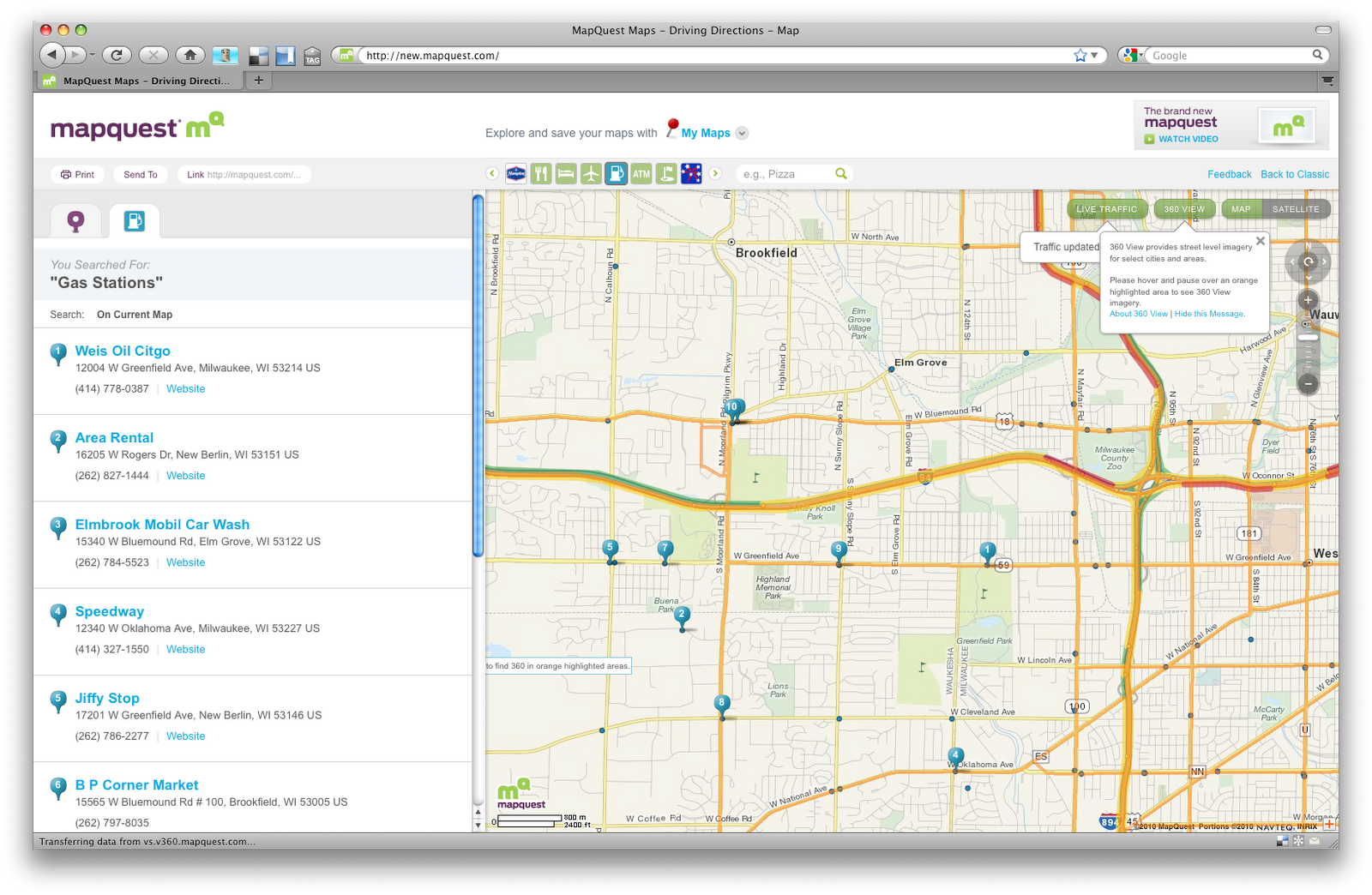Click the browser Reload button
This screenshot has width=1372, height=895.
click(x=117, y=55)
